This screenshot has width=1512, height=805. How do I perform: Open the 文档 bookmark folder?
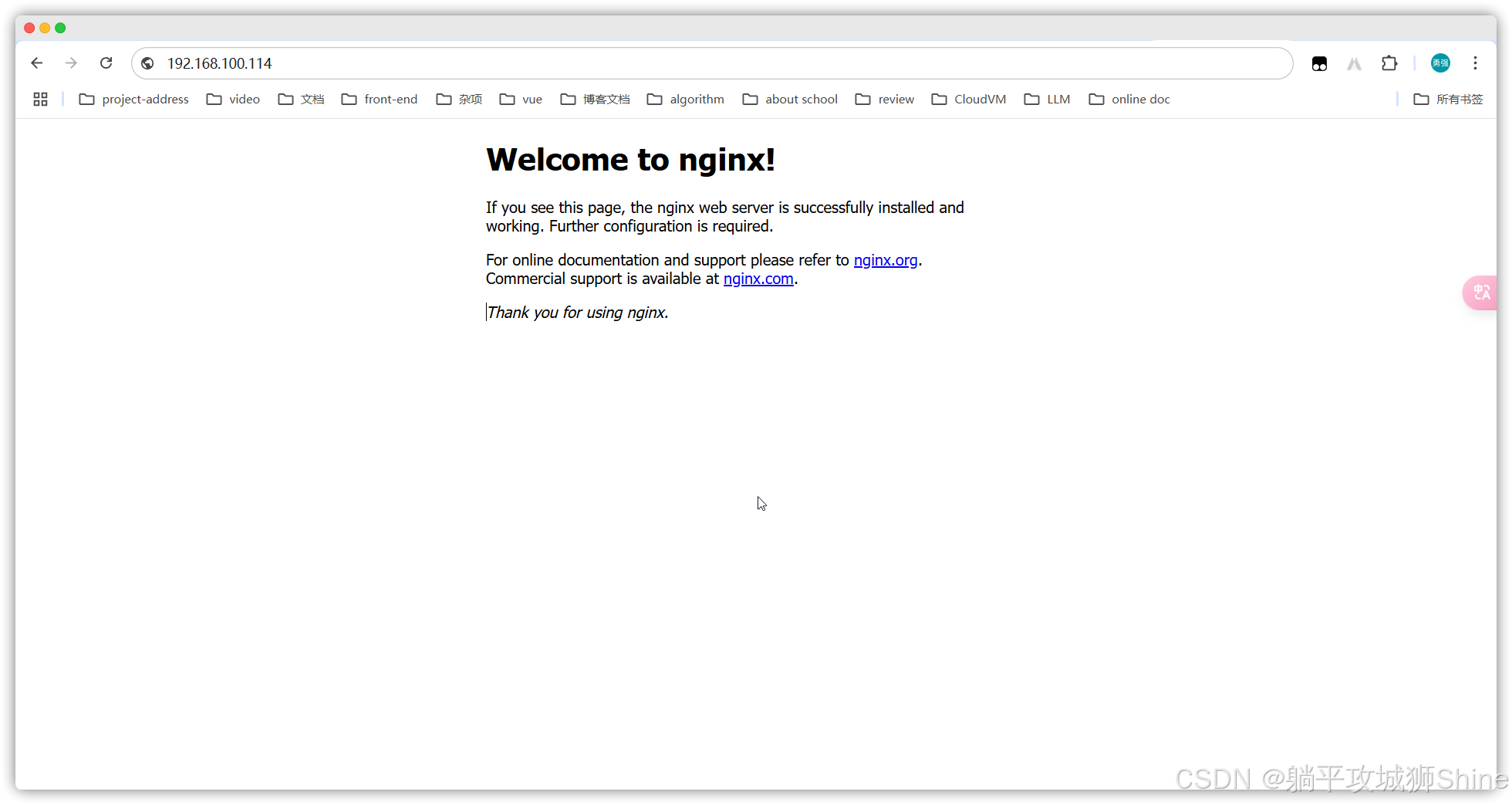[x=301, y=99]
